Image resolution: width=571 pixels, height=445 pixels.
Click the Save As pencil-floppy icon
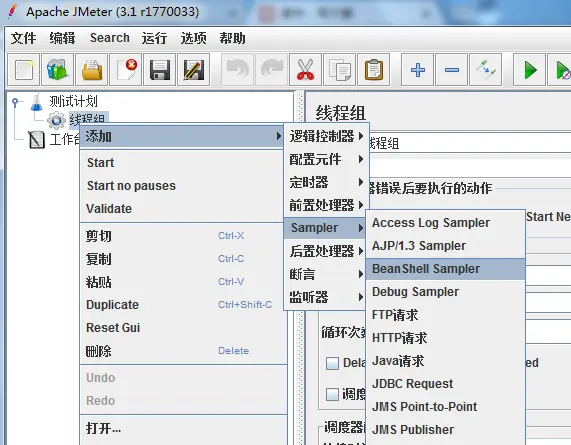click(194, 70)
